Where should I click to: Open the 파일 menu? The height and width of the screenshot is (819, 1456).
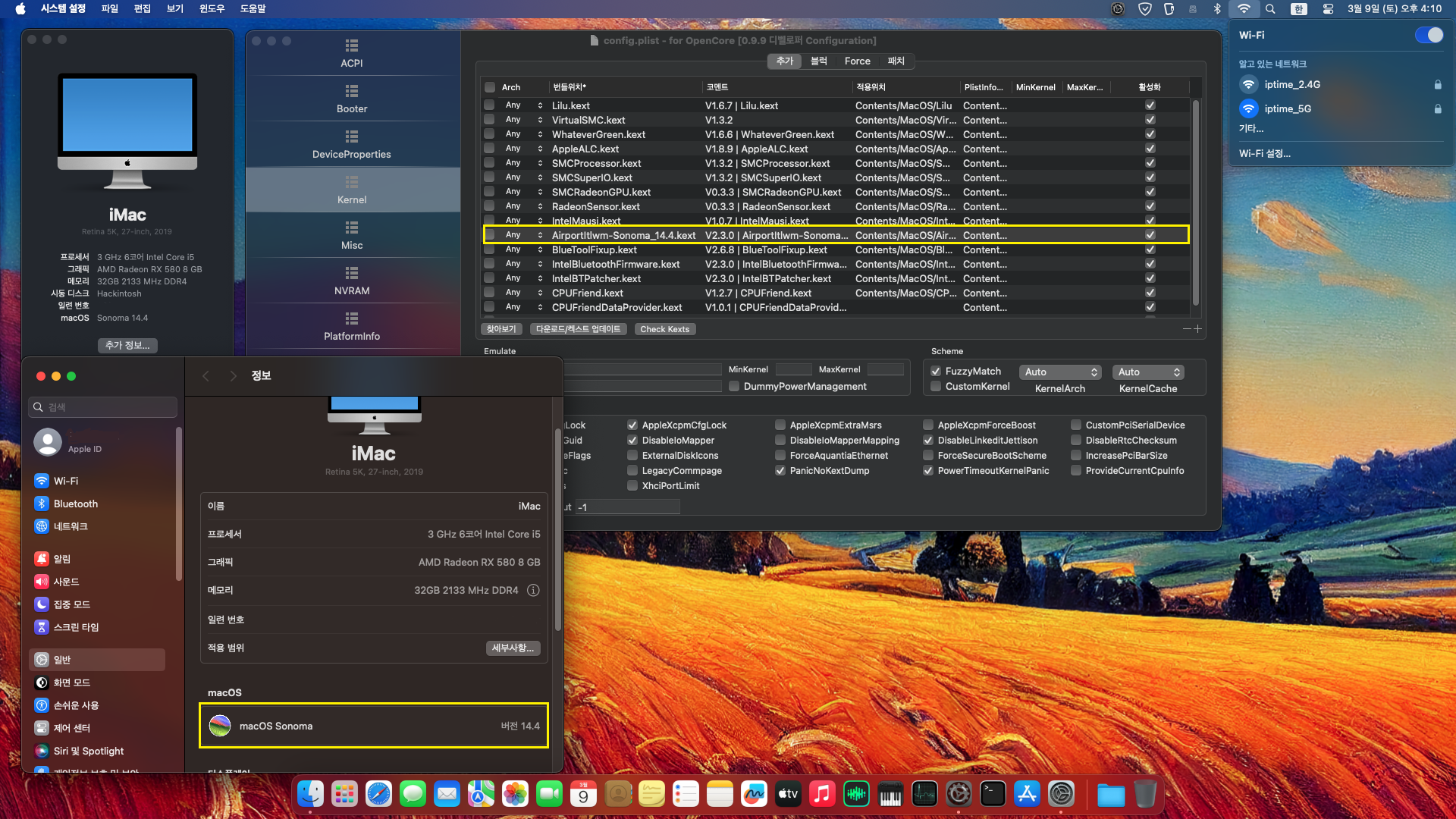coord(110,9)
